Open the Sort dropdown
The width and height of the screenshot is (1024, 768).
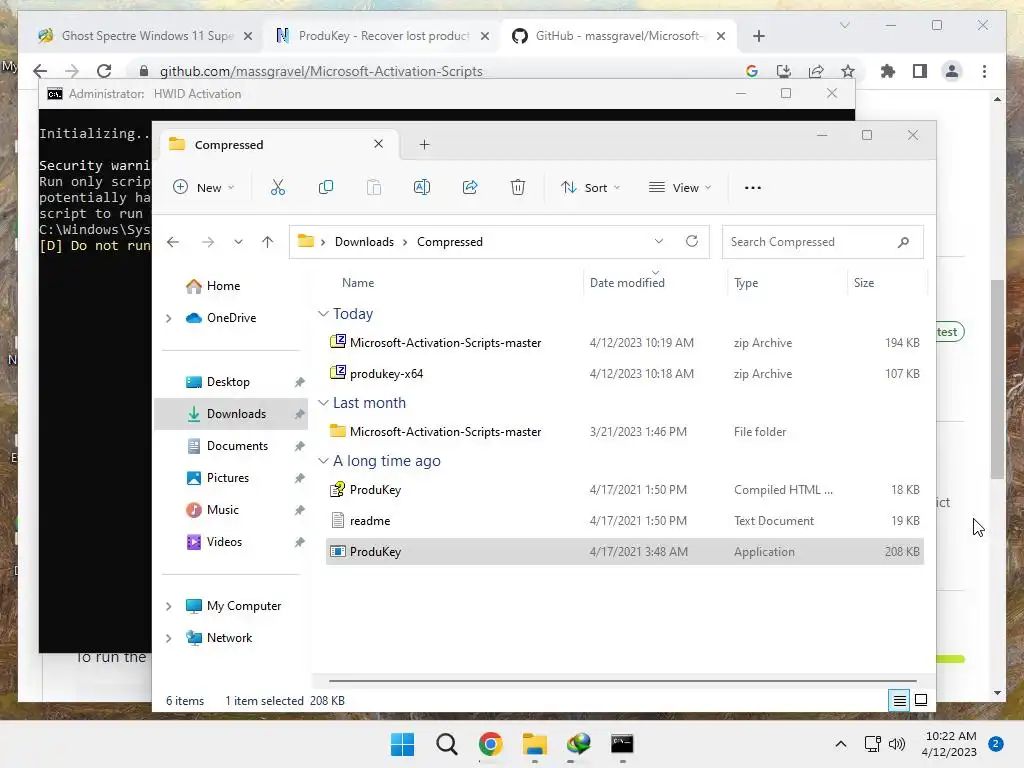(x=590, y=187)
